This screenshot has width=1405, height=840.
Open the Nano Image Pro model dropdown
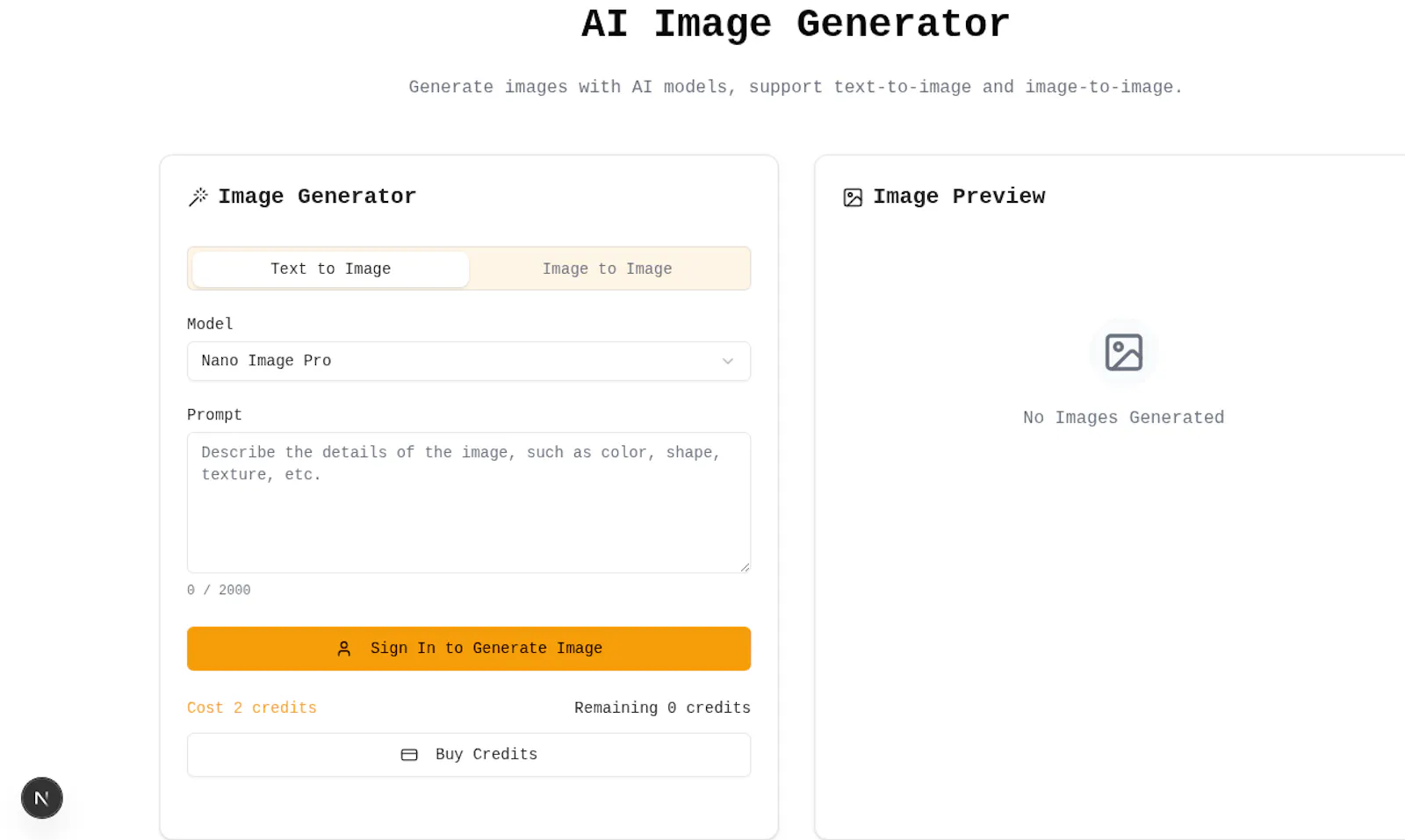(x=469, y=361)
